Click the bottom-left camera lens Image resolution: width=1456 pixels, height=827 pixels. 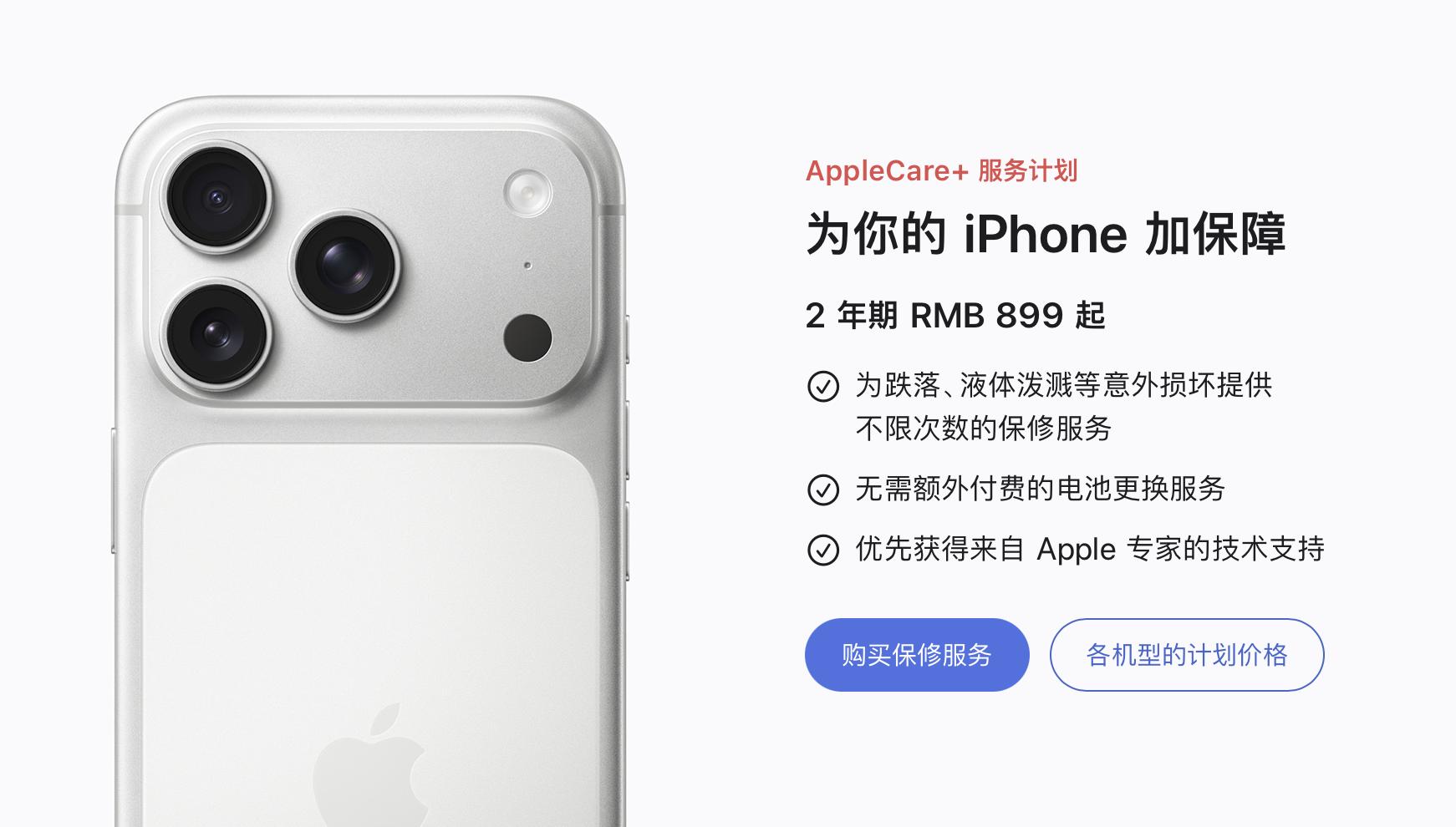217,334
